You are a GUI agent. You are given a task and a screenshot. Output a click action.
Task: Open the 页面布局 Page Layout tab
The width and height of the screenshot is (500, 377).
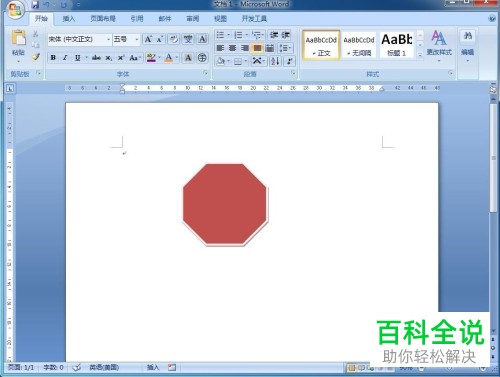(x=103, y=19)
